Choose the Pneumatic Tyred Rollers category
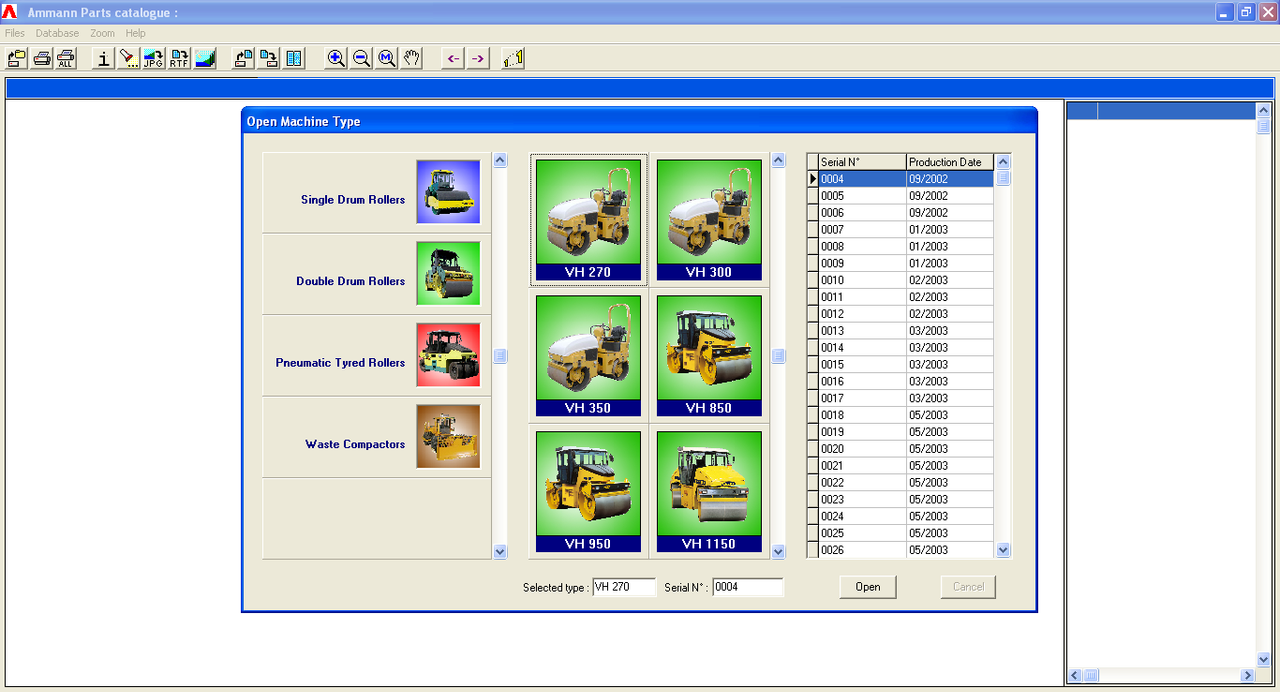Image resolution: width=1280 pixels, height=692 pixels. click(377, 356)
